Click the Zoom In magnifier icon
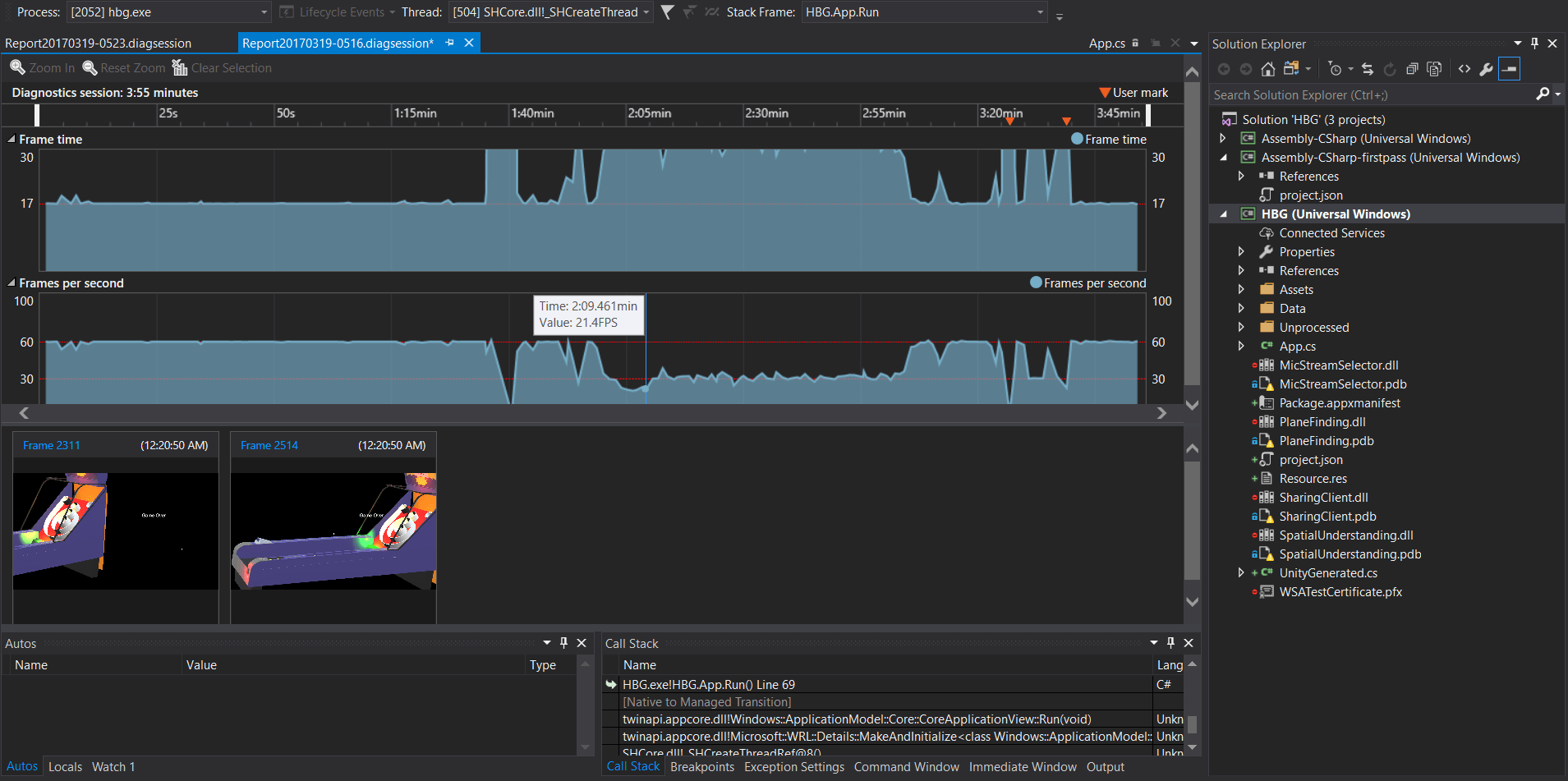This screenshot has width=1568, height=781. click(x=18, y=67)
